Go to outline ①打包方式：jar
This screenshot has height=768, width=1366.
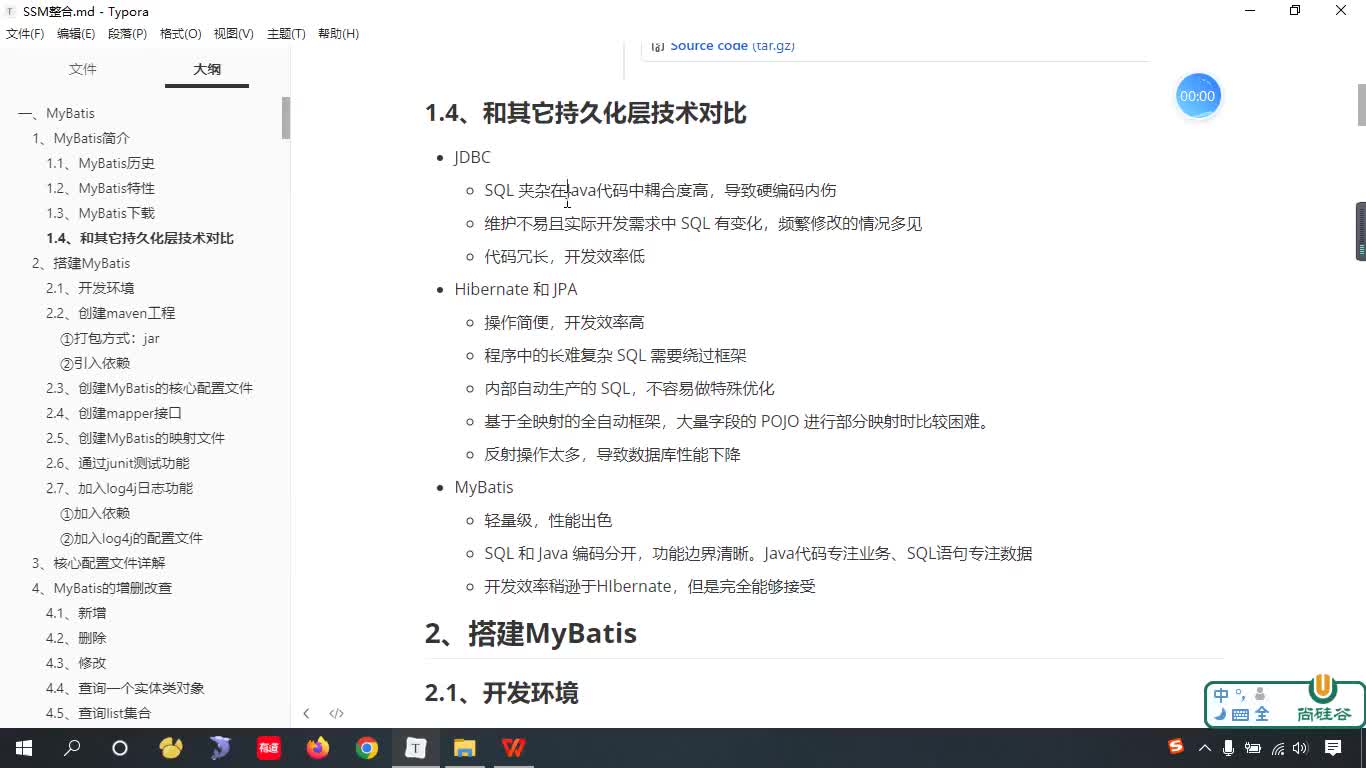coord(110,338)
